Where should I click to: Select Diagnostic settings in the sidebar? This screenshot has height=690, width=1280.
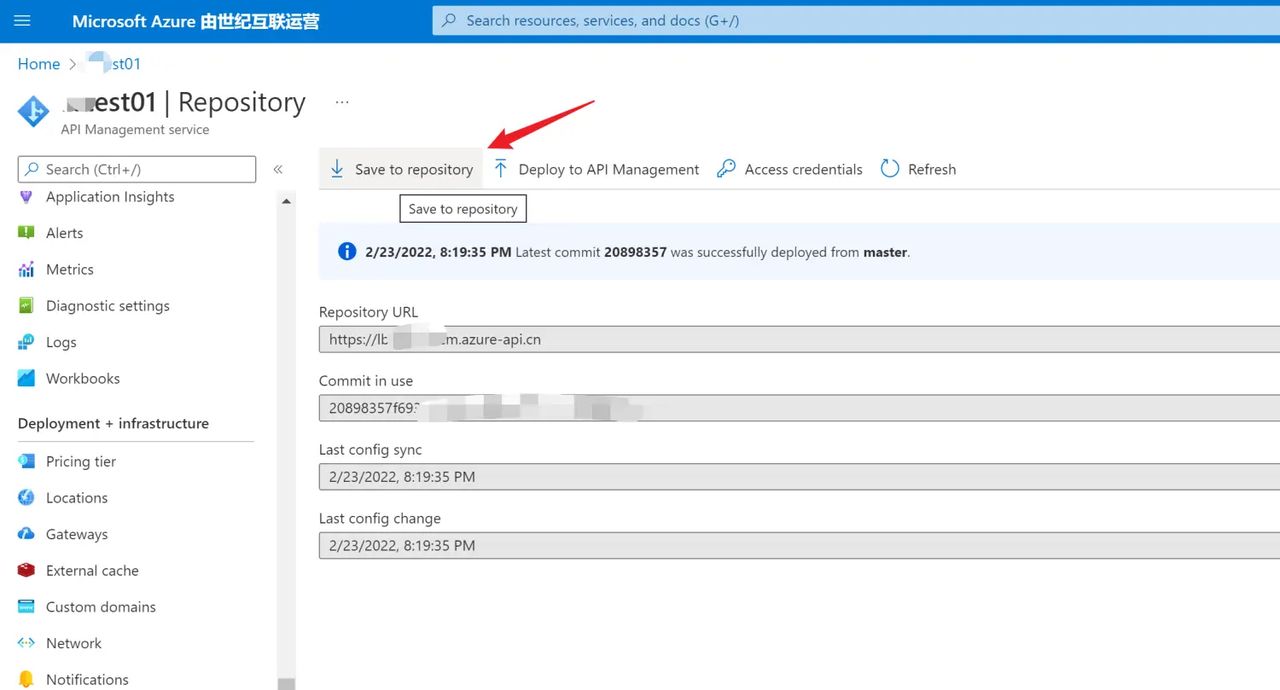[107, 306]
